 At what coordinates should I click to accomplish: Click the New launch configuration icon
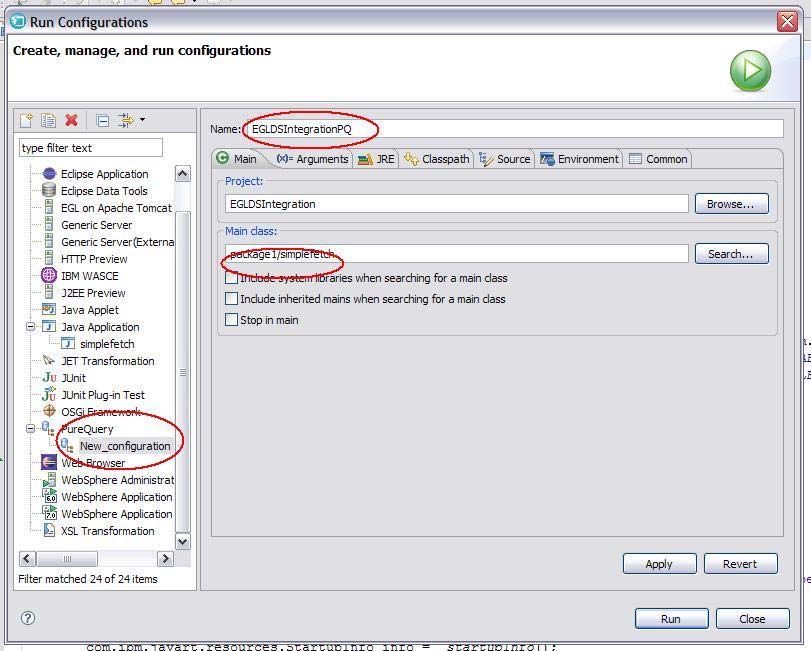[26, 120]
